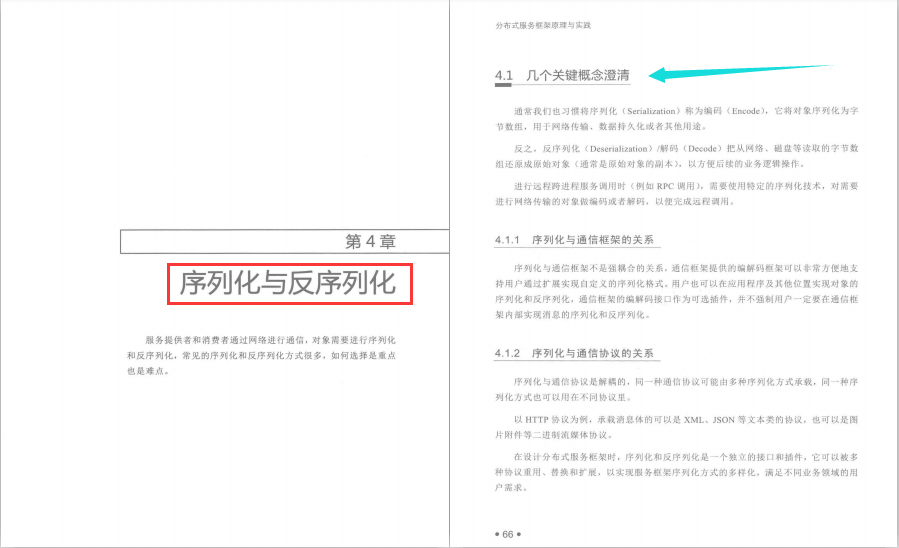
Task: Click the paragraph starting 以 HTTP 协议为例
Action: [677, 427]
